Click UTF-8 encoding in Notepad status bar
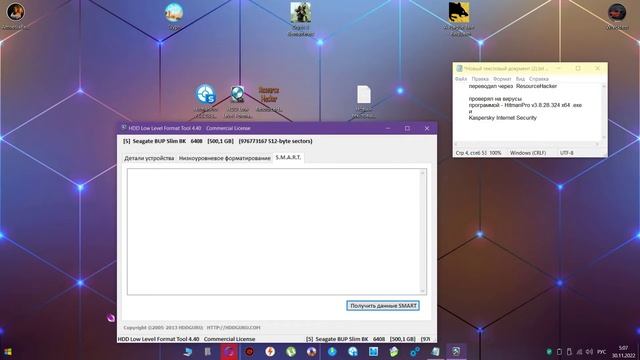 point(567,153)
